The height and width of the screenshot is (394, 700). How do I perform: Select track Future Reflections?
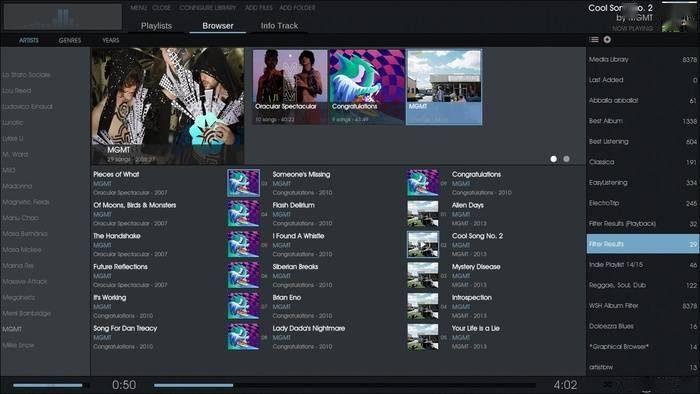click(x=120, y=267)
